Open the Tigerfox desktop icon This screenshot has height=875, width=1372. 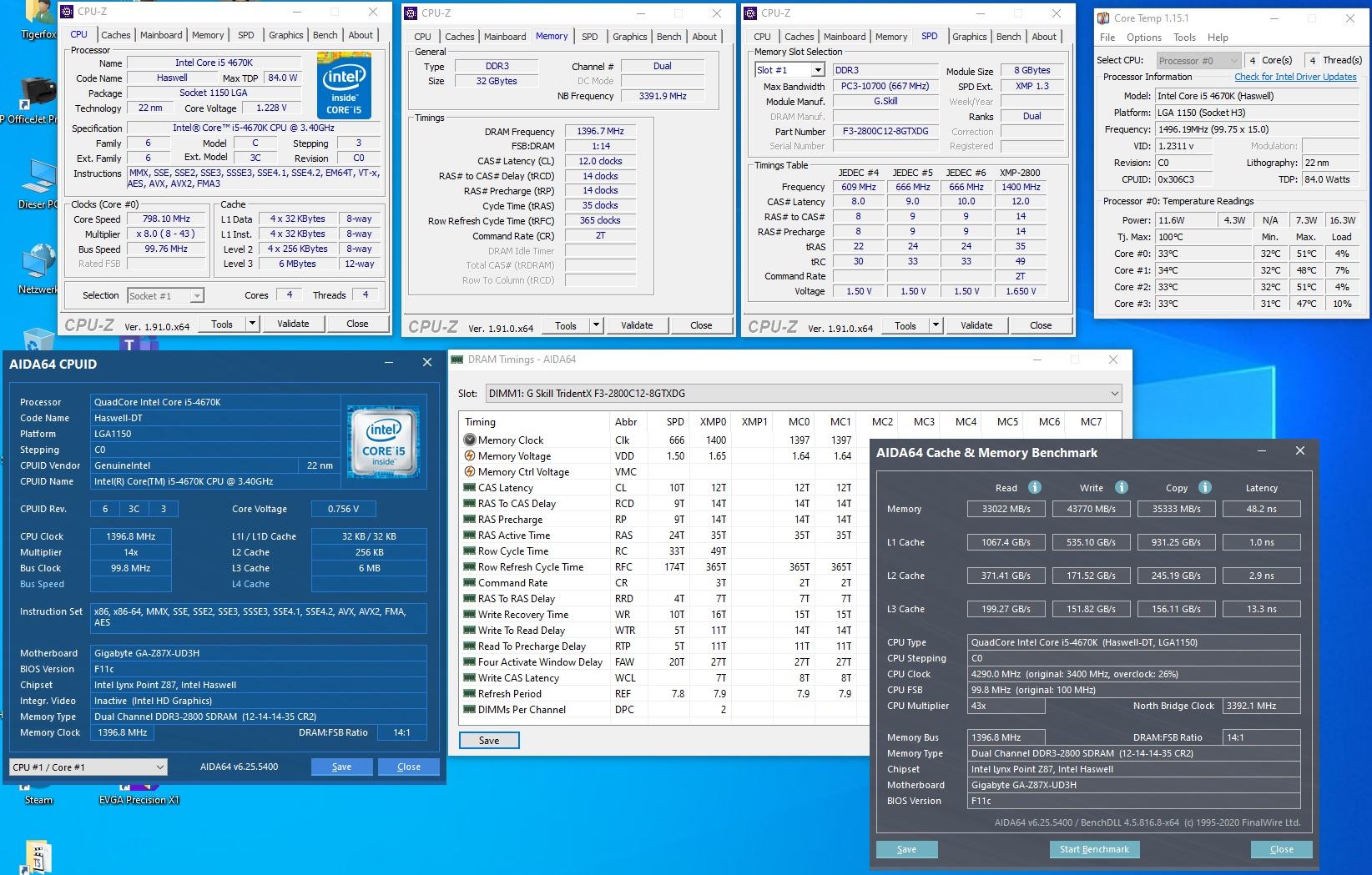pyautogui.click(x=37, y=18)
